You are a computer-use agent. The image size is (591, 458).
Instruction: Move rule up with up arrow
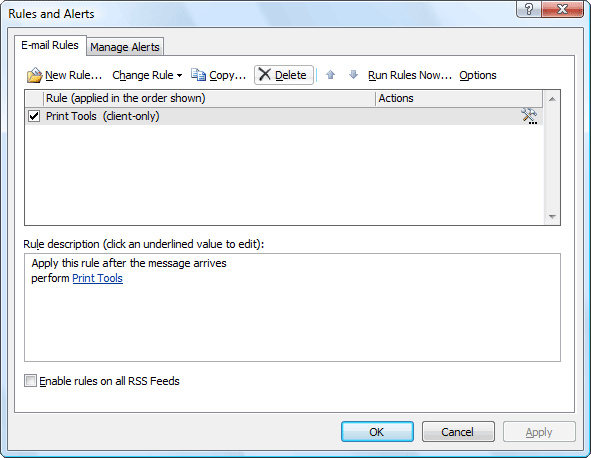[x=331, y=75]
